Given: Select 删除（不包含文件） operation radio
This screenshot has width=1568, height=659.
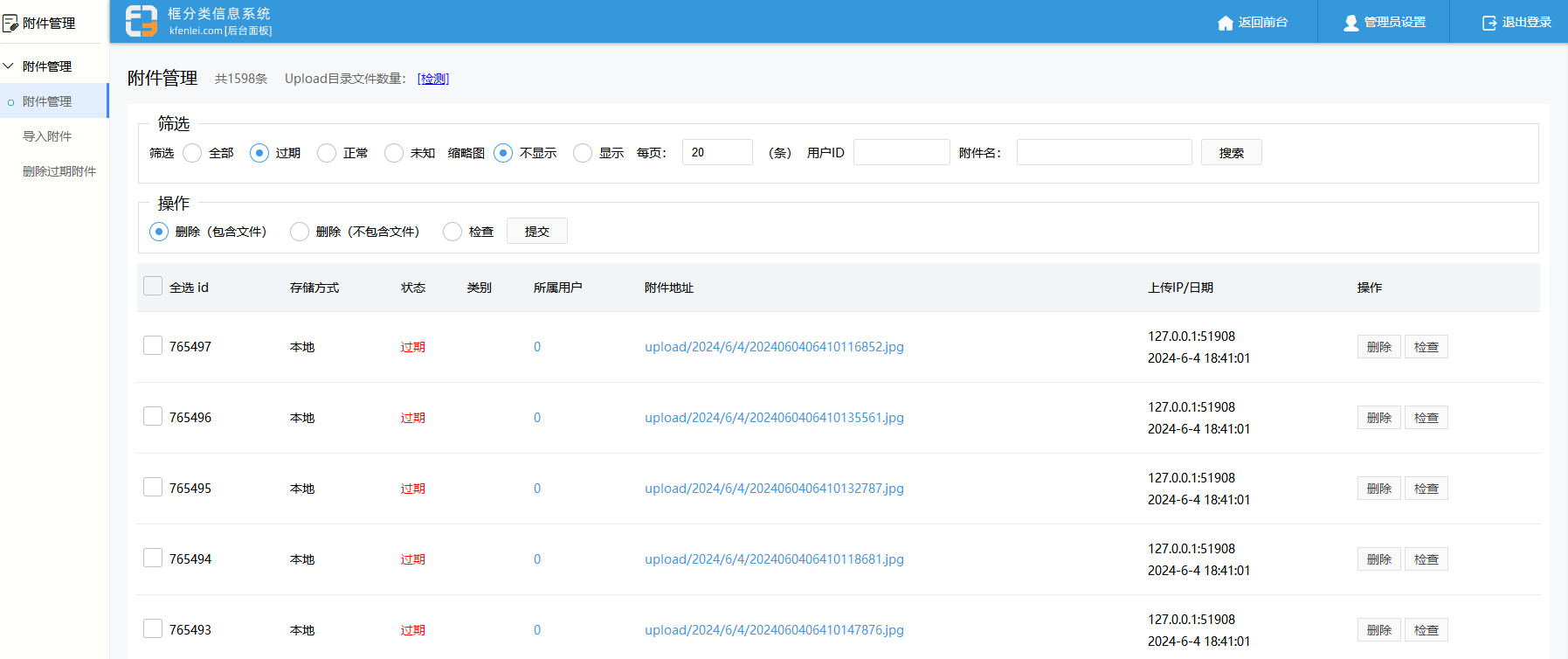Looking at the screenshot, I should click(x=300, y=232).
